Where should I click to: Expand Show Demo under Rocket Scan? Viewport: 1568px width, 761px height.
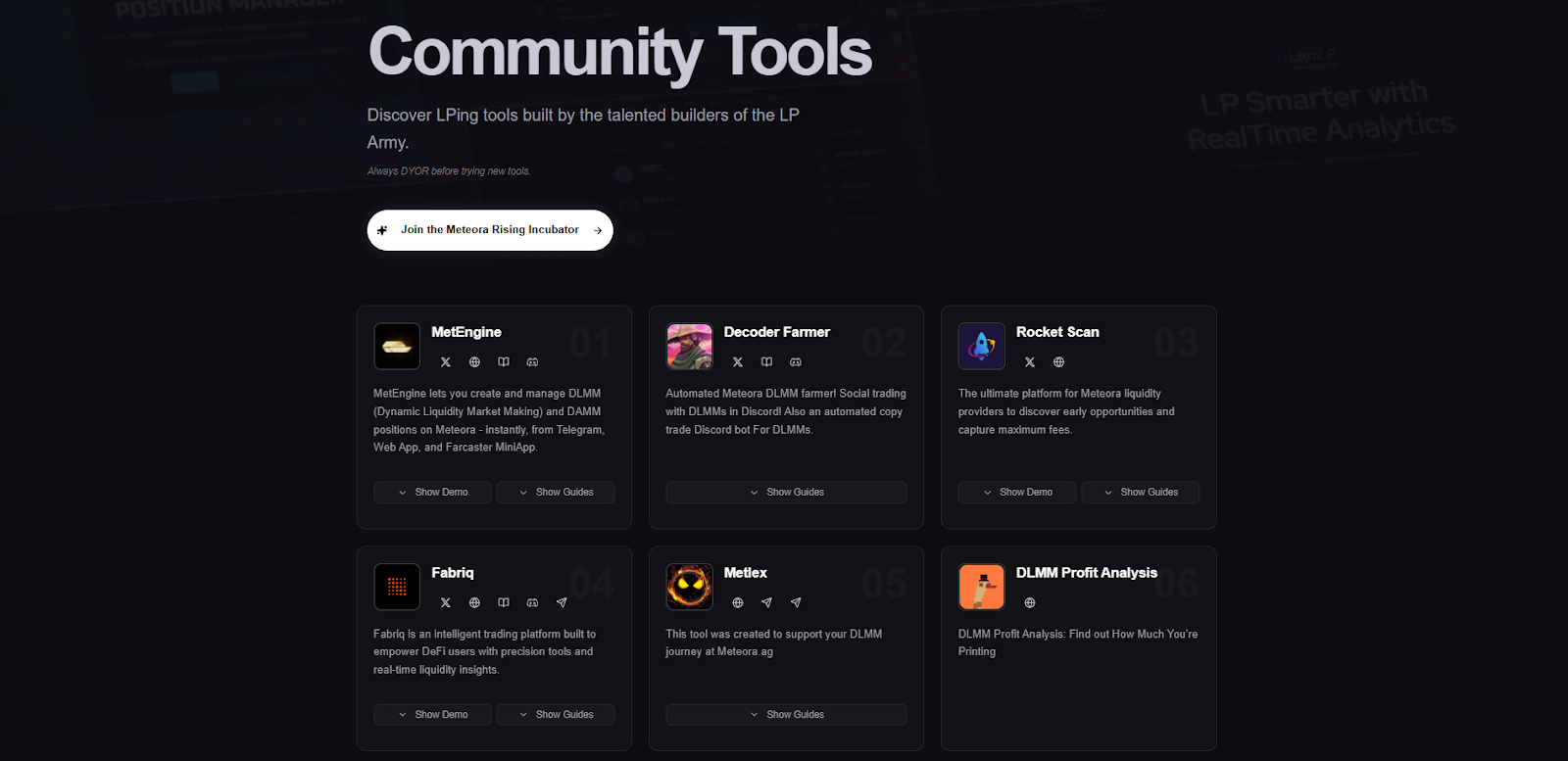point(1017,493)
